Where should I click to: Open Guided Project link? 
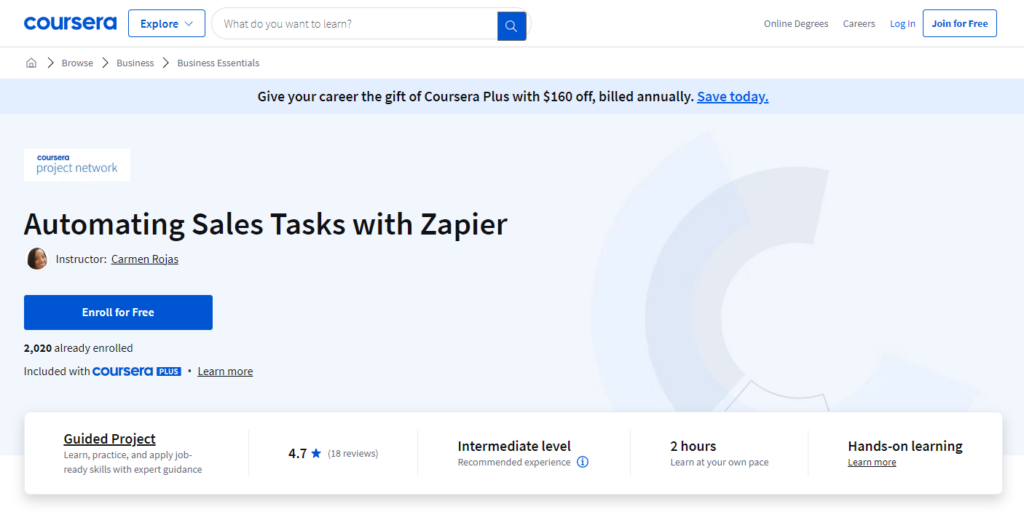(110, 439)
